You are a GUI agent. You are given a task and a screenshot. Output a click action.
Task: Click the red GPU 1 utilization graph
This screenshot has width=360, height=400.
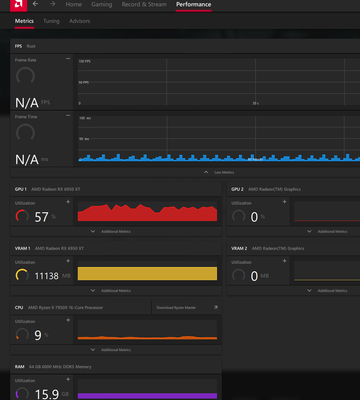tap(147, 212)
